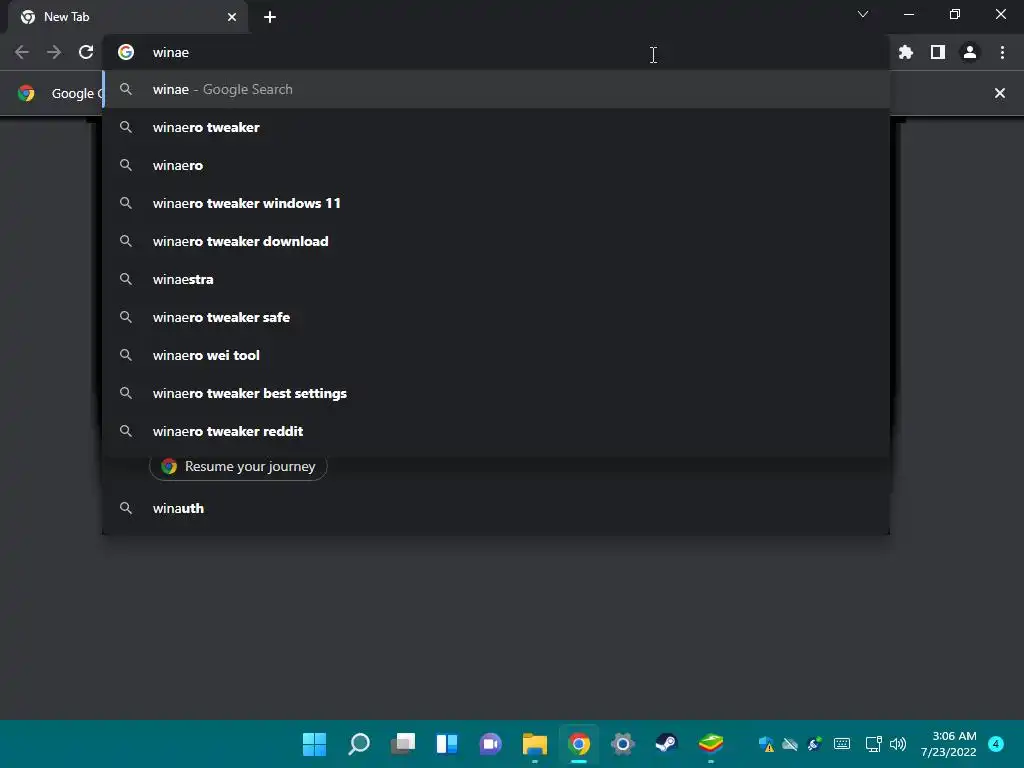Close the New Tab tab
The image size is (1024, 768).
click(232, 17)
